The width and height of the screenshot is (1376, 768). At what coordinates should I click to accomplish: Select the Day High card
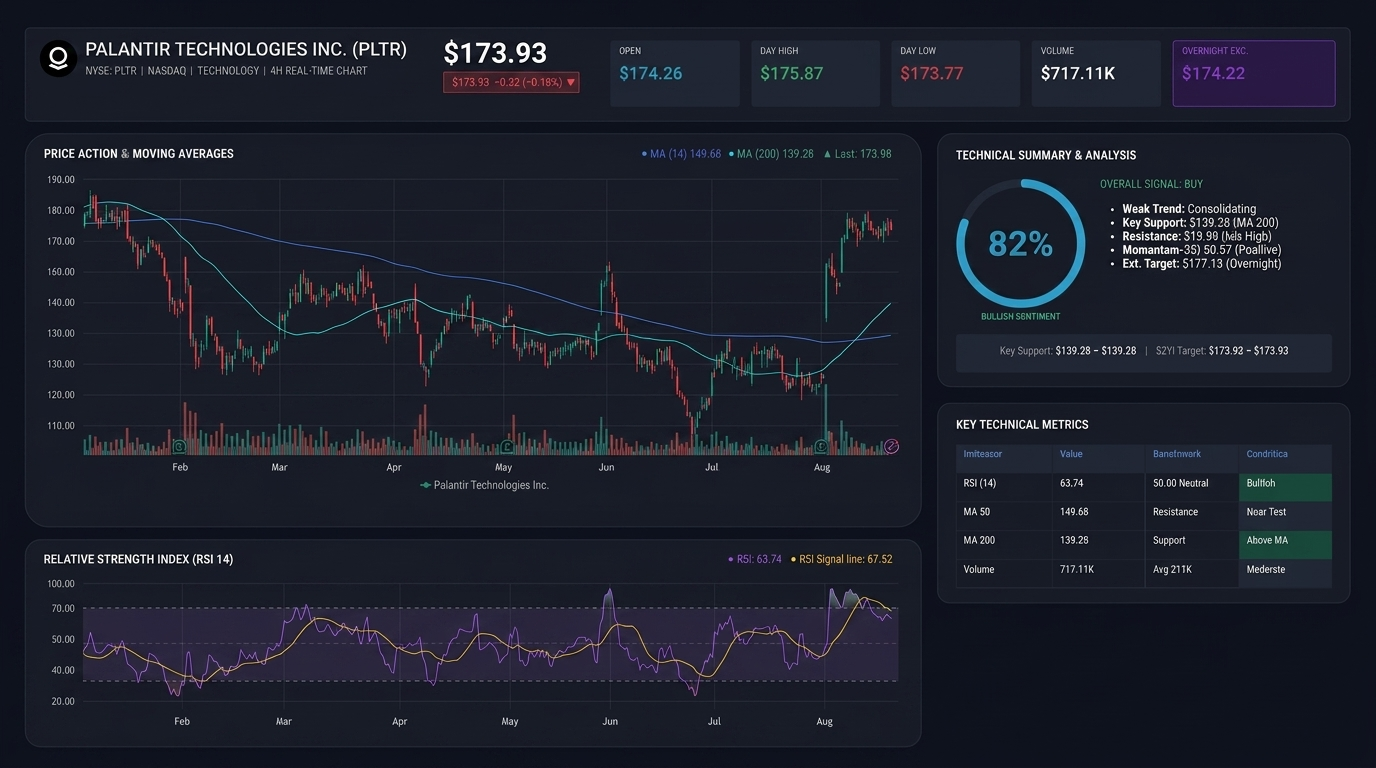[x=816, y=73]
